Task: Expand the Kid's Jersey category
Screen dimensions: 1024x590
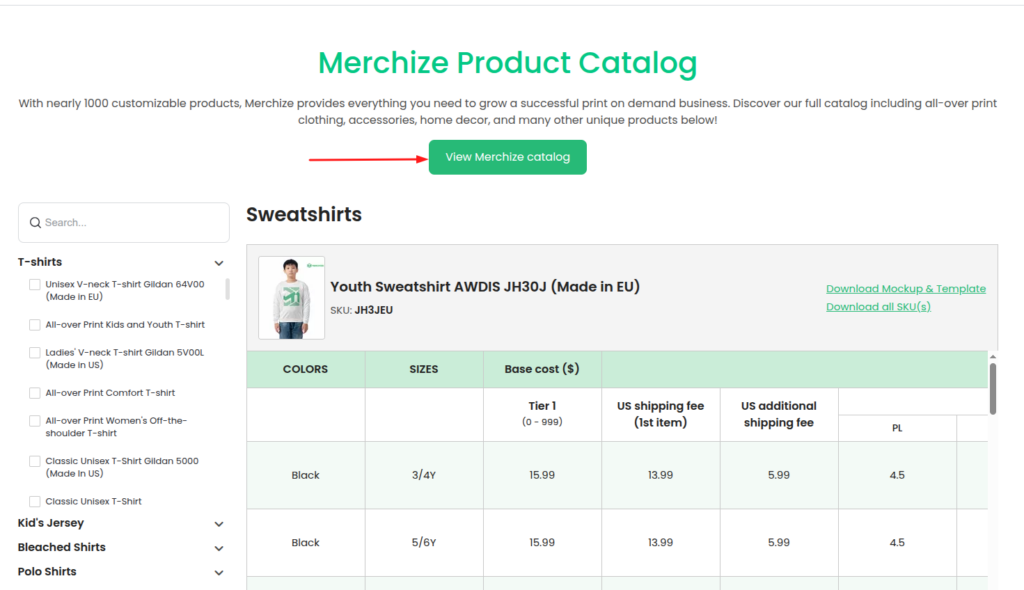Action: click(x=219, y=524)
